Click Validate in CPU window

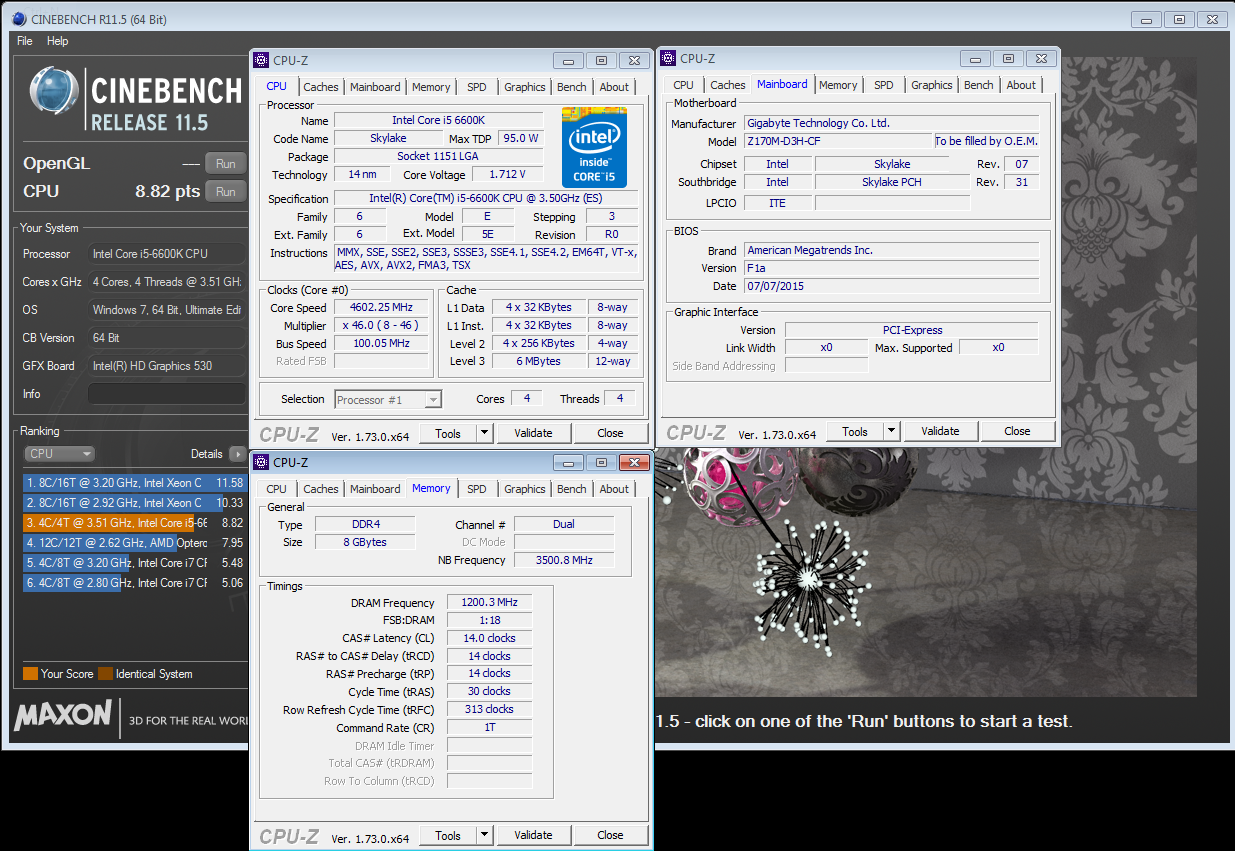click(533, 433)
